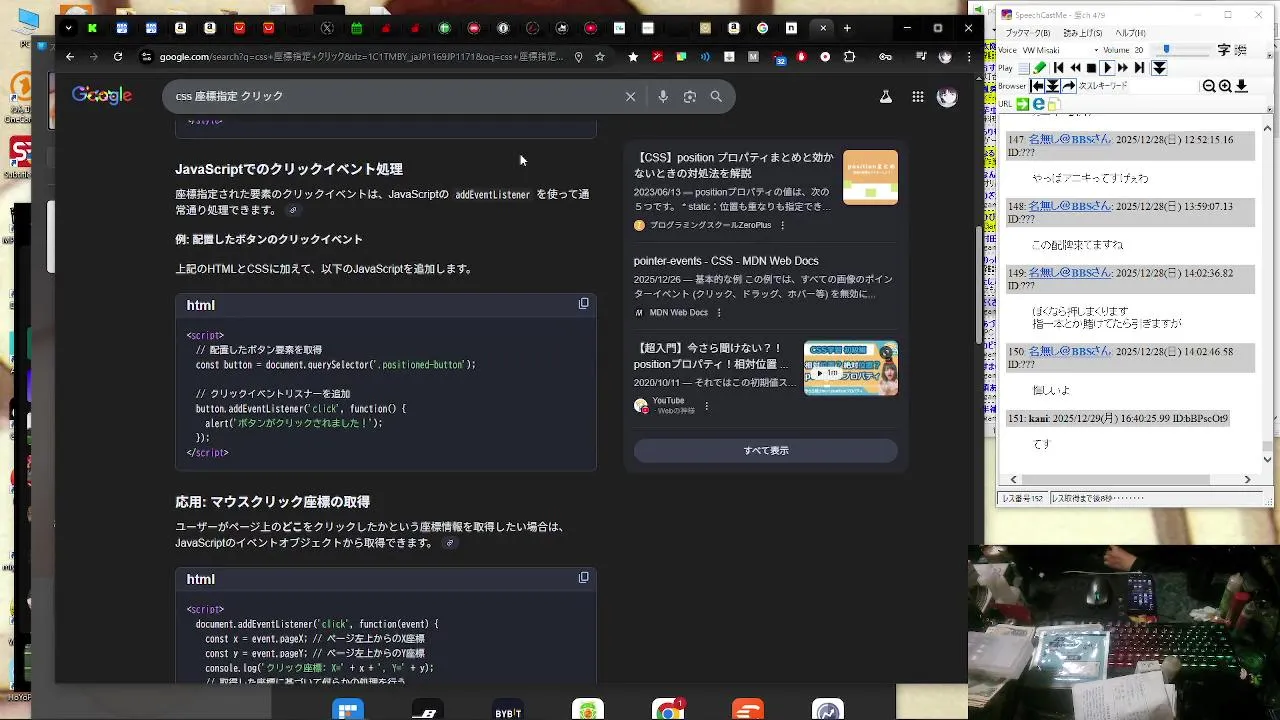Go back in SpeechCastMe Browser row
Image resolution: width=1280 pixels, height=720 pixels.
pos(1037,87)
